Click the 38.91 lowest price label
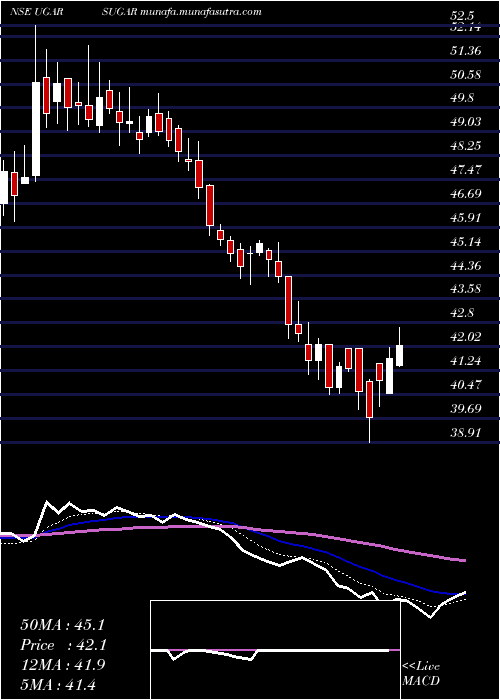 465,433
